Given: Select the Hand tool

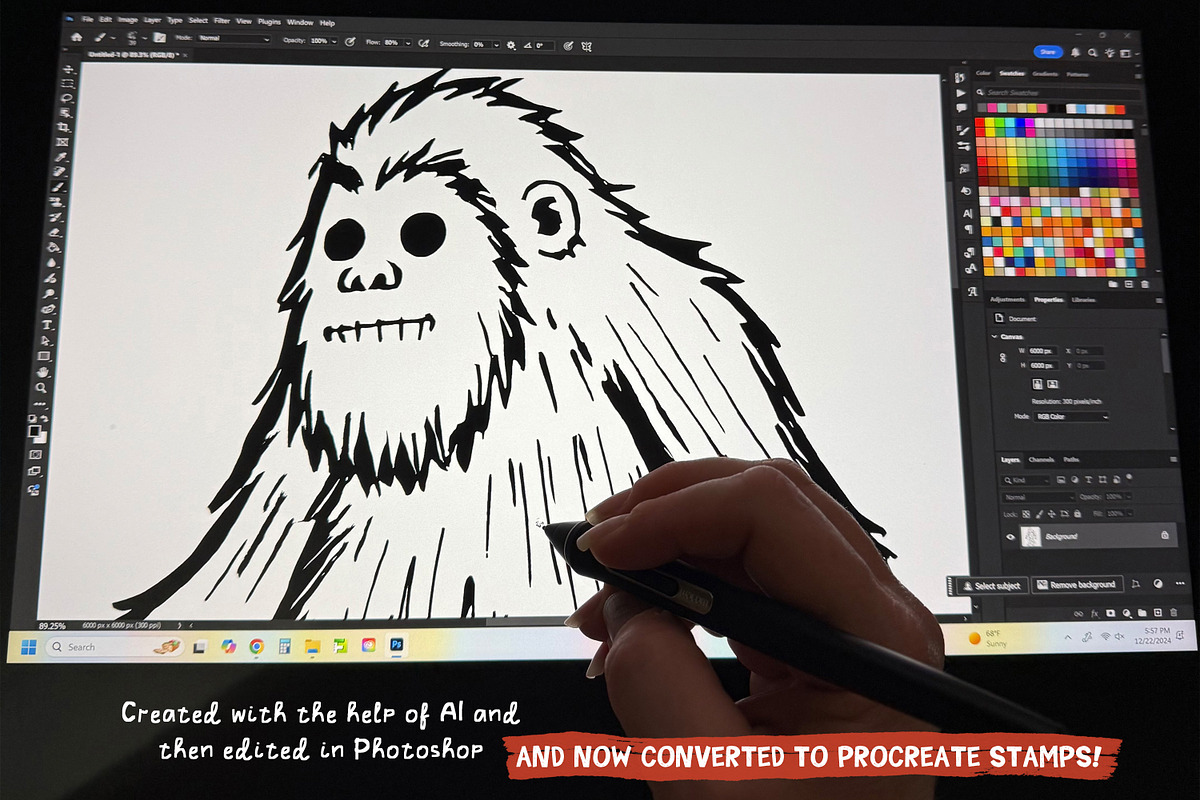Looking at the screenshot, I should click(x=44, y=371).
